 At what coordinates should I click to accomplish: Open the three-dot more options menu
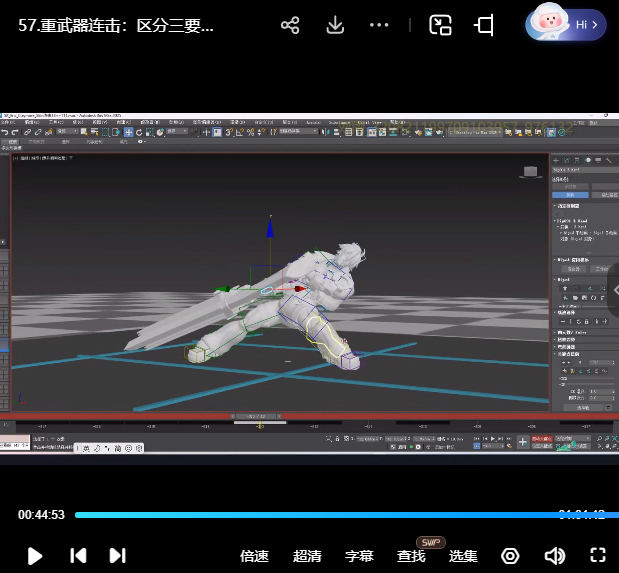[x=379, y=25]
